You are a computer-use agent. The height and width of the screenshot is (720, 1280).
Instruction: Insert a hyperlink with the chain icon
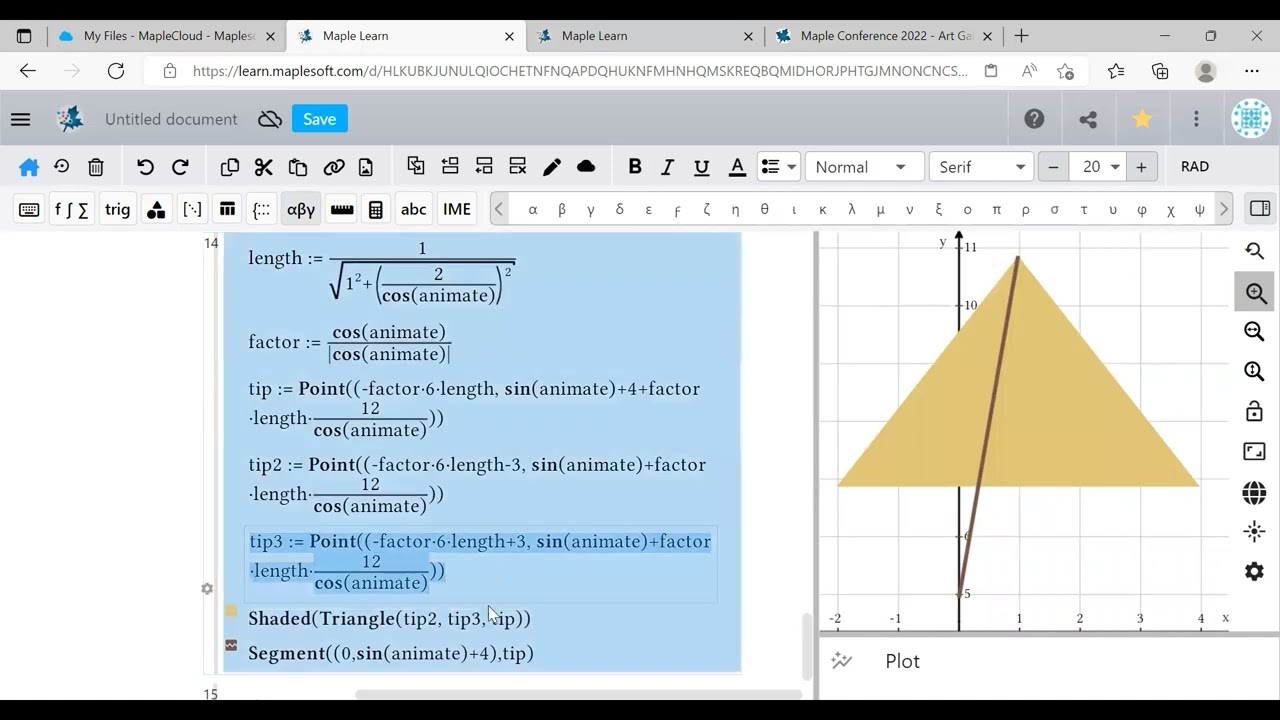(x=334, y=167)
